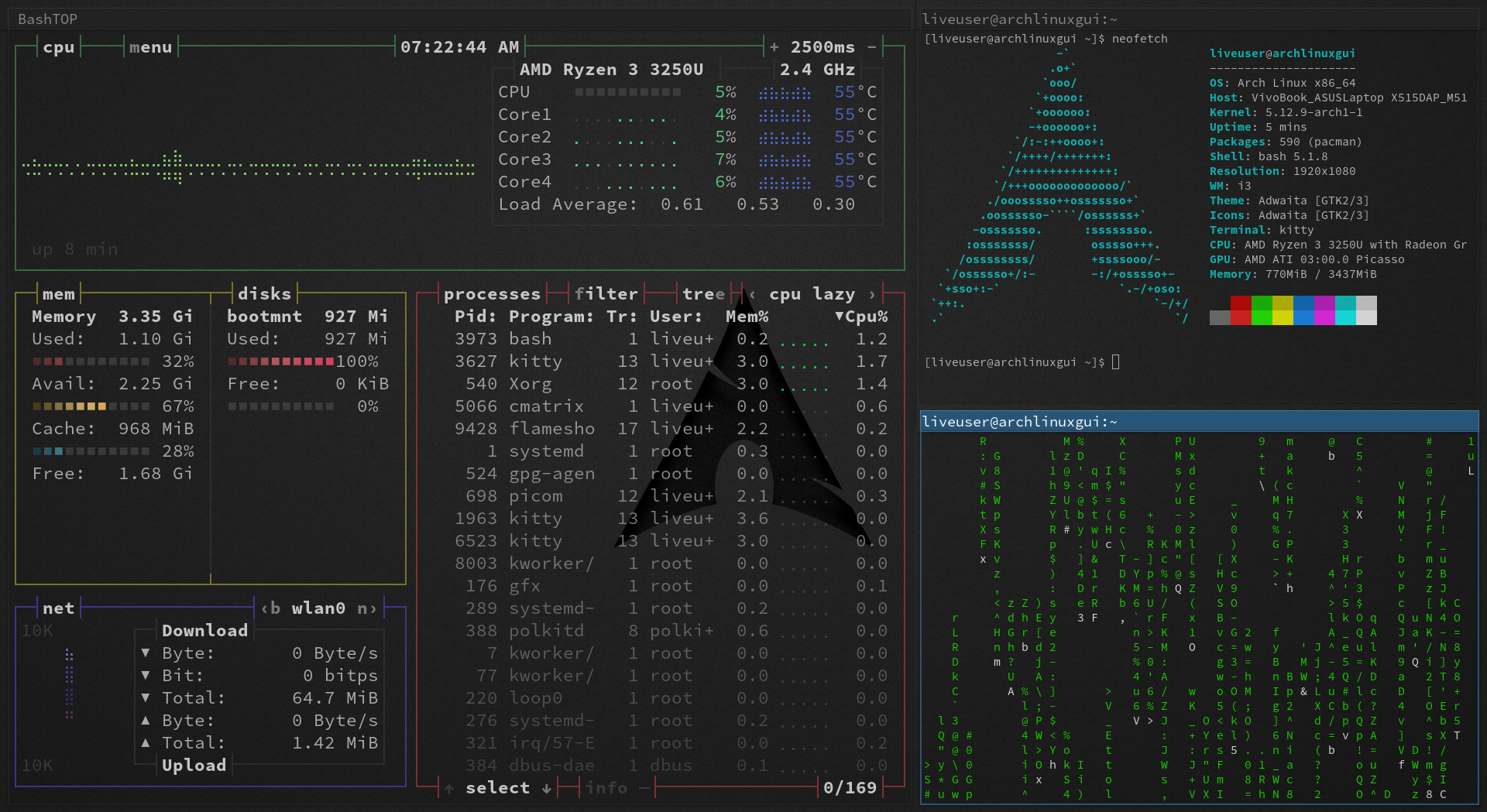The height and width of the screenshot is (812, 1487).
Task: Click the Program: column header
Action: coord(551,316)
